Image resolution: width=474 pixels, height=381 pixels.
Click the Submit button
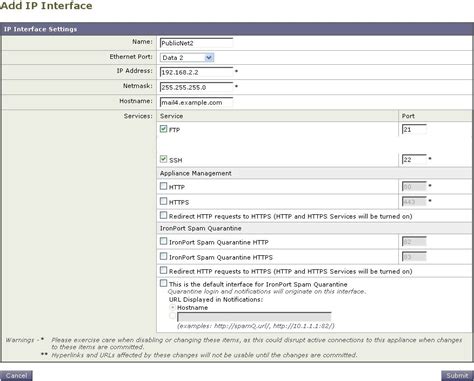point(457,376)
